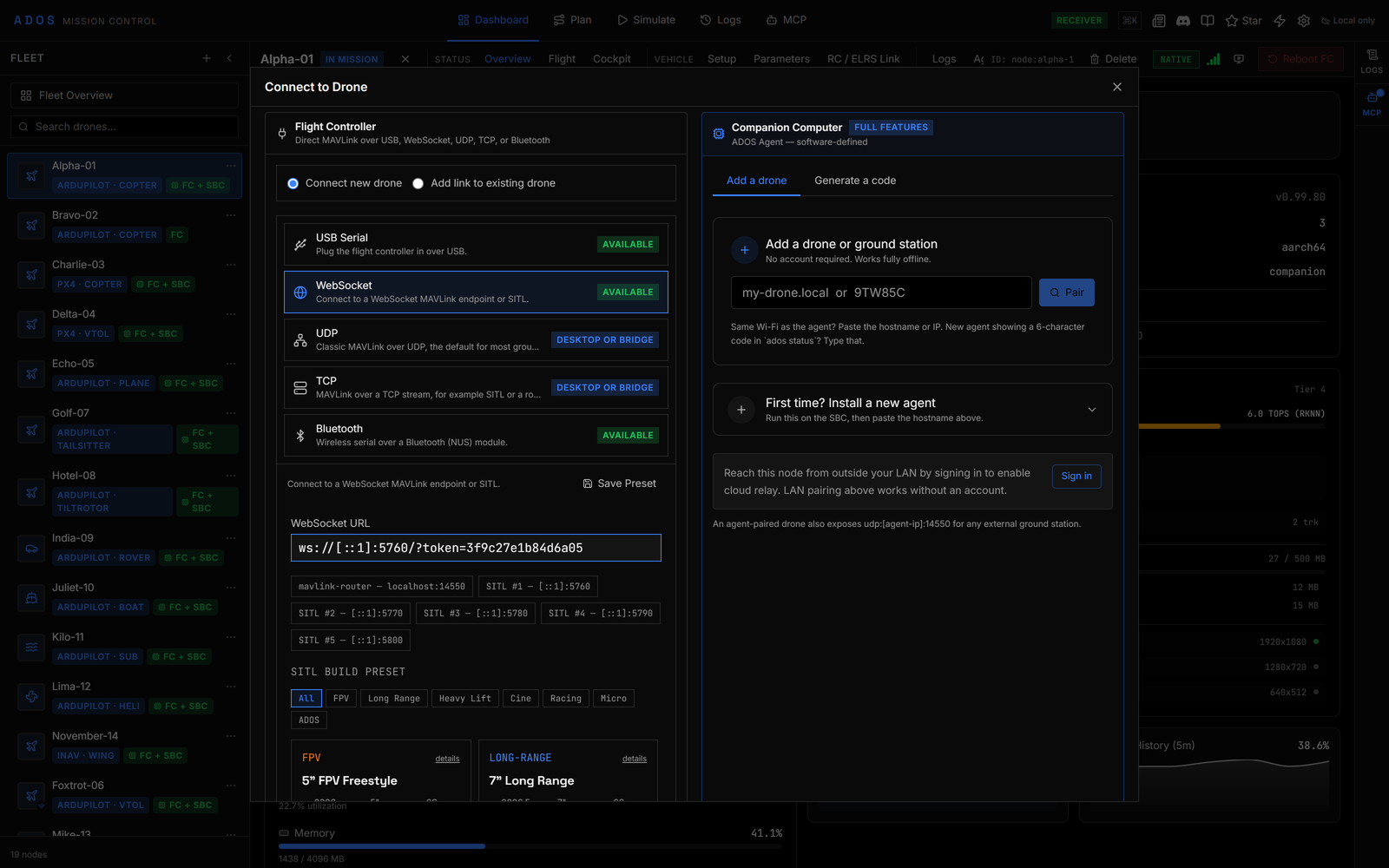Switch to Generate a code tab
The image size is (1389, 868).
click(x=855, y=181)
